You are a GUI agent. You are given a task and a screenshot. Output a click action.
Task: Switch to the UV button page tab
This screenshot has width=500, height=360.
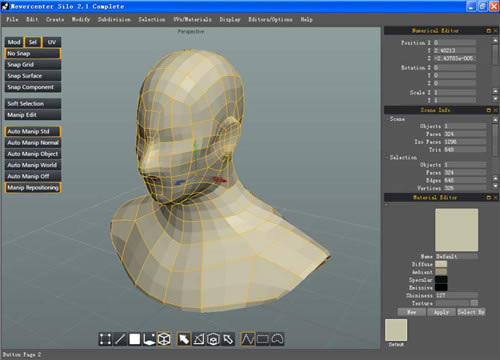point(52,42)
